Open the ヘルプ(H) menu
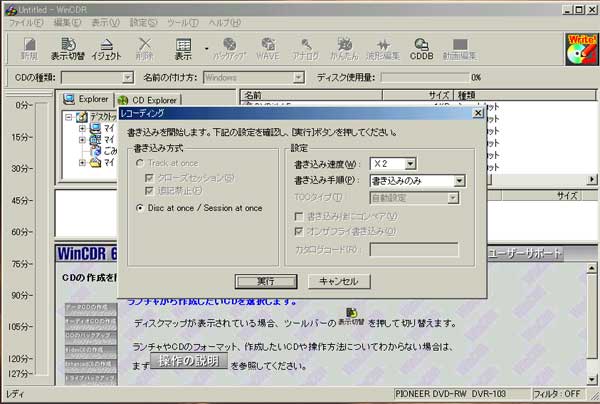Image resolution: width=600 pixels, height=404 pixels. 225,23
